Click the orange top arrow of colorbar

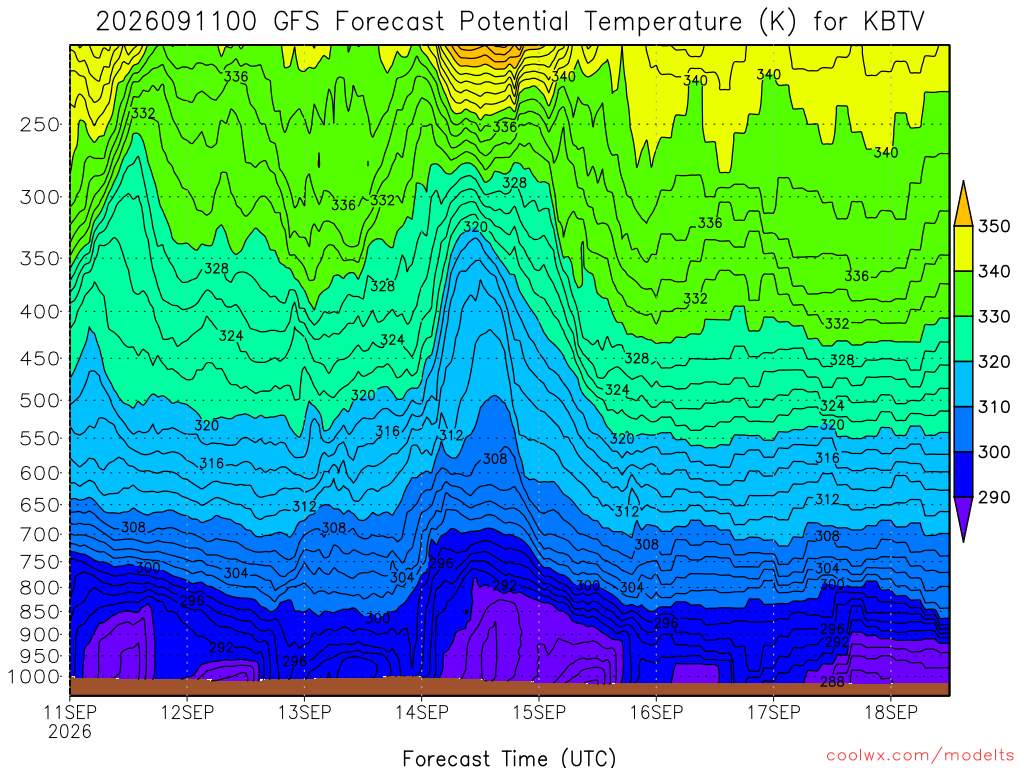tap(963, 206)
